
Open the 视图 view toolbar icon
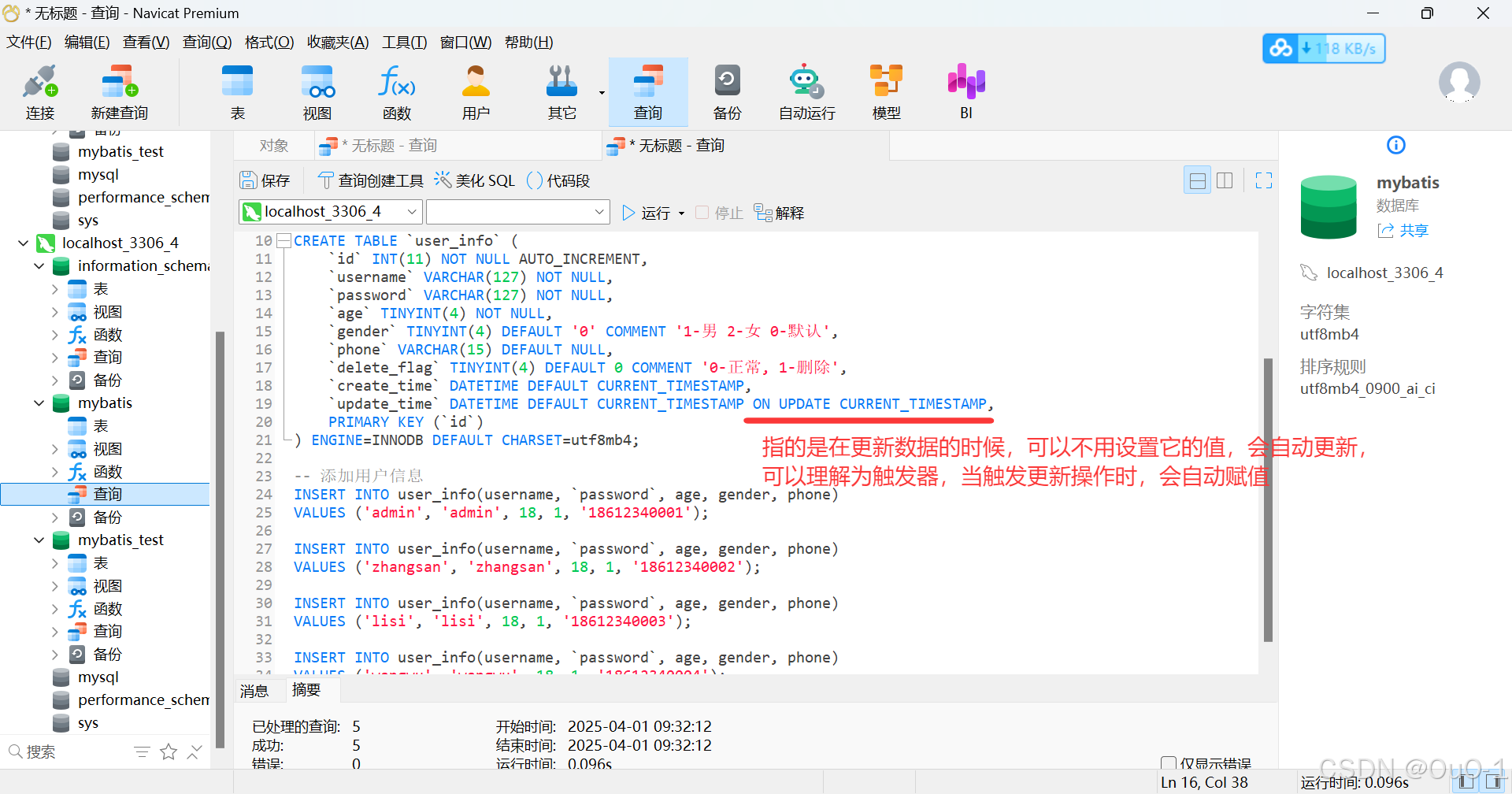coord(317,92)
